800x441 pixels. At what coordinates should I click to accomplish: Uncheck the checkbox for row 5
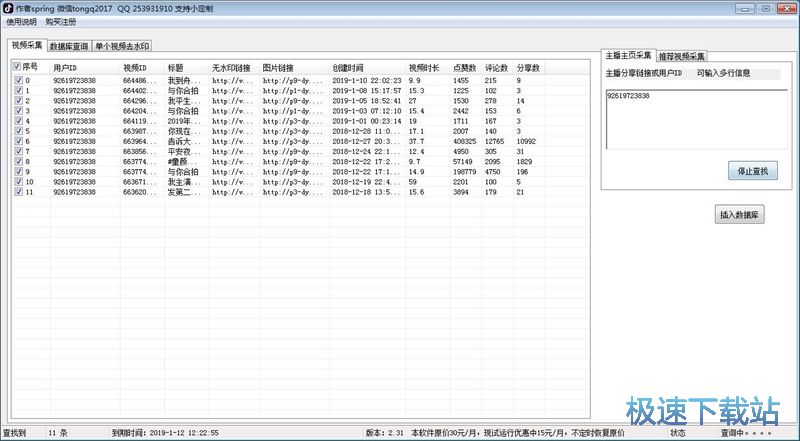tap(18, 131)
